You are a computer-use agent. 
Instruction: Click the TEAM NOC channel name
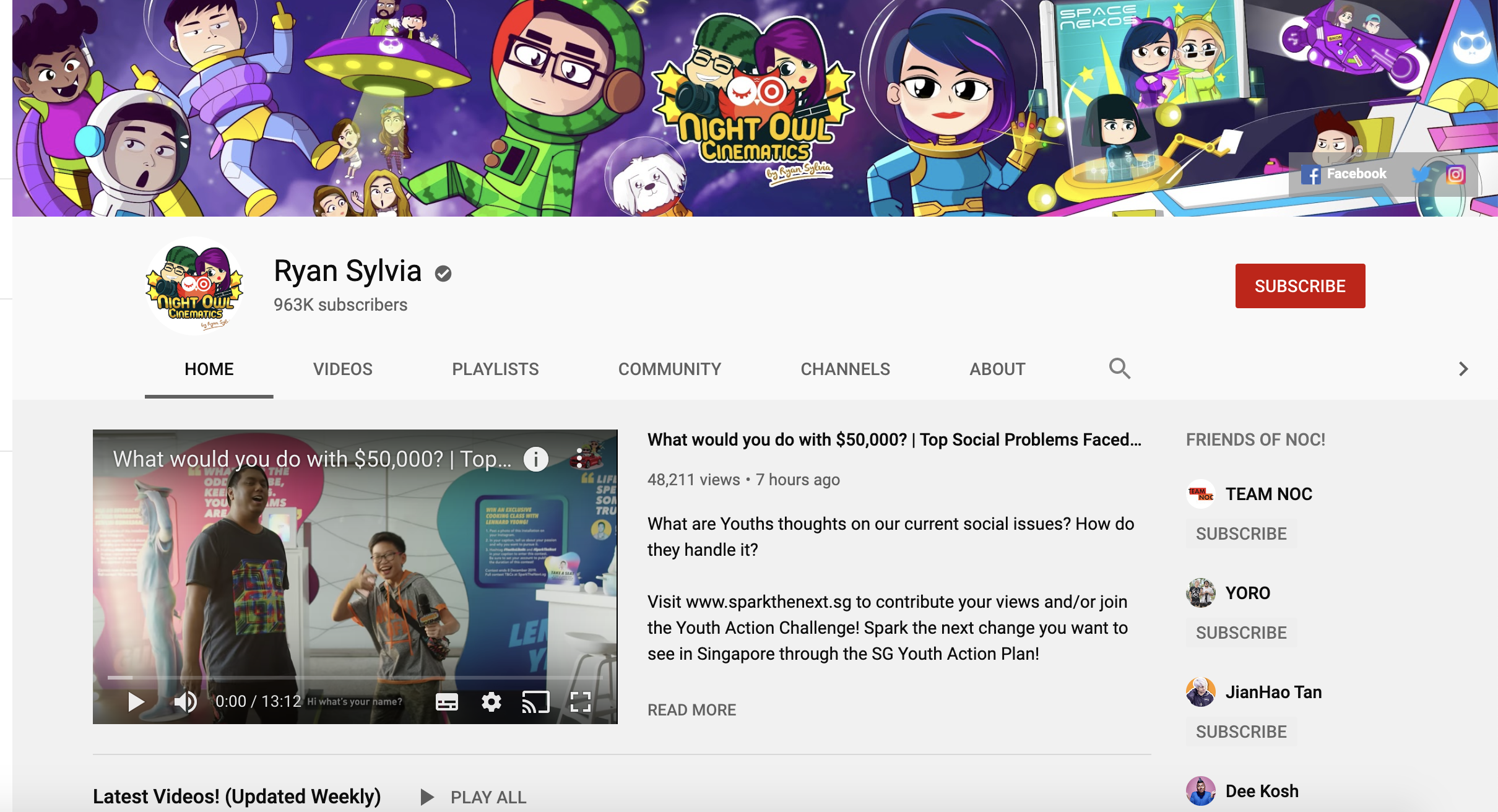click(1269, 494)
